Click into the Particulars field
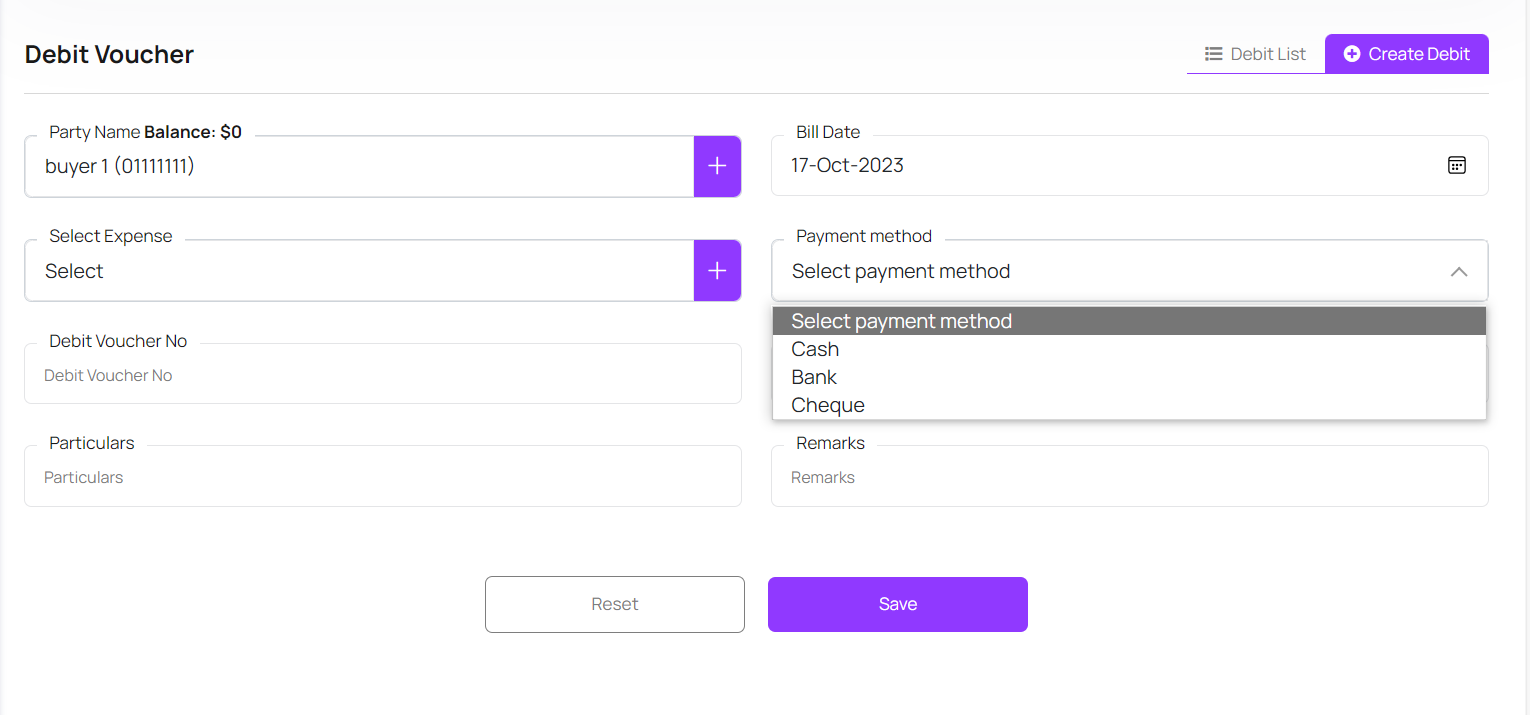Viewport: 1530px width, 715px height. 382,477
